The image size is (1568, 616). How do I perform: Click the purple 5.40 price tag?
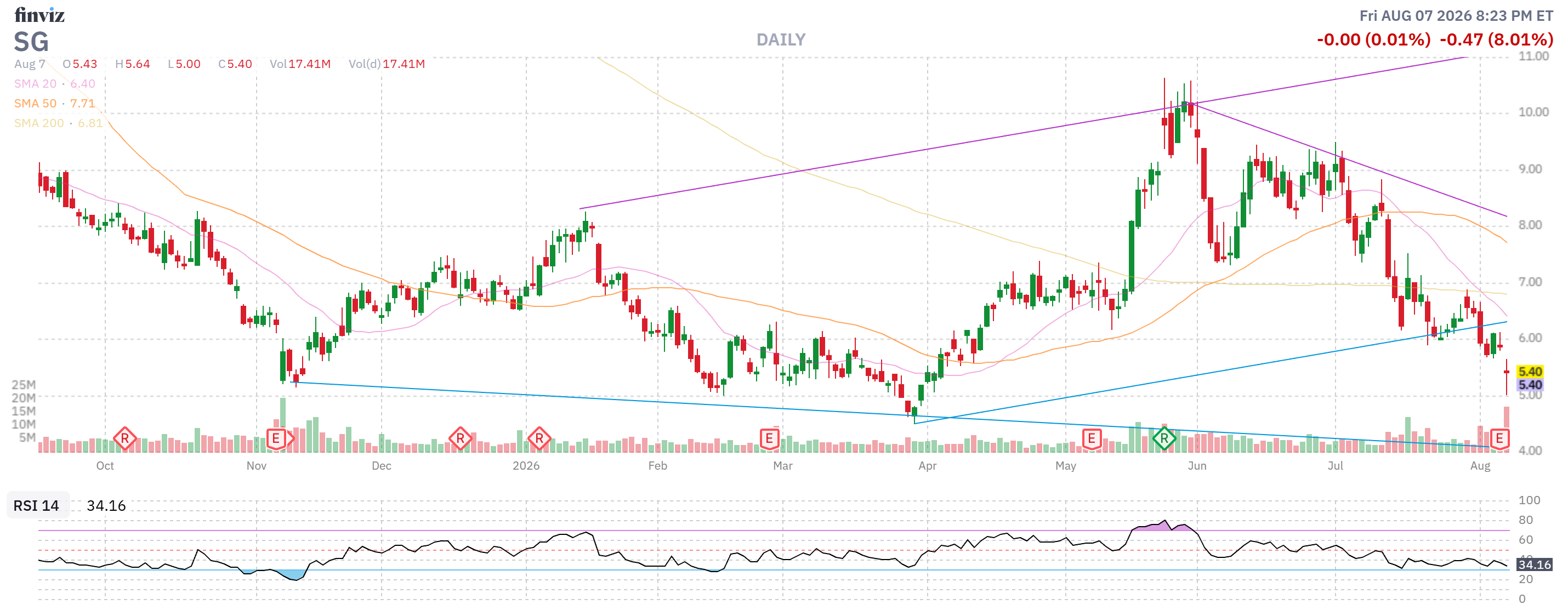1530,385
